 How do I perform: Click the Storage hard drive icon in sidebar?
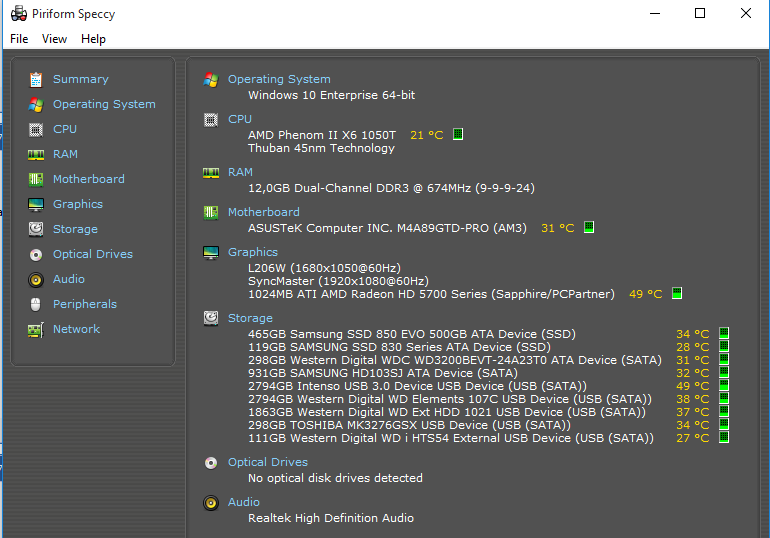(36, 229)
